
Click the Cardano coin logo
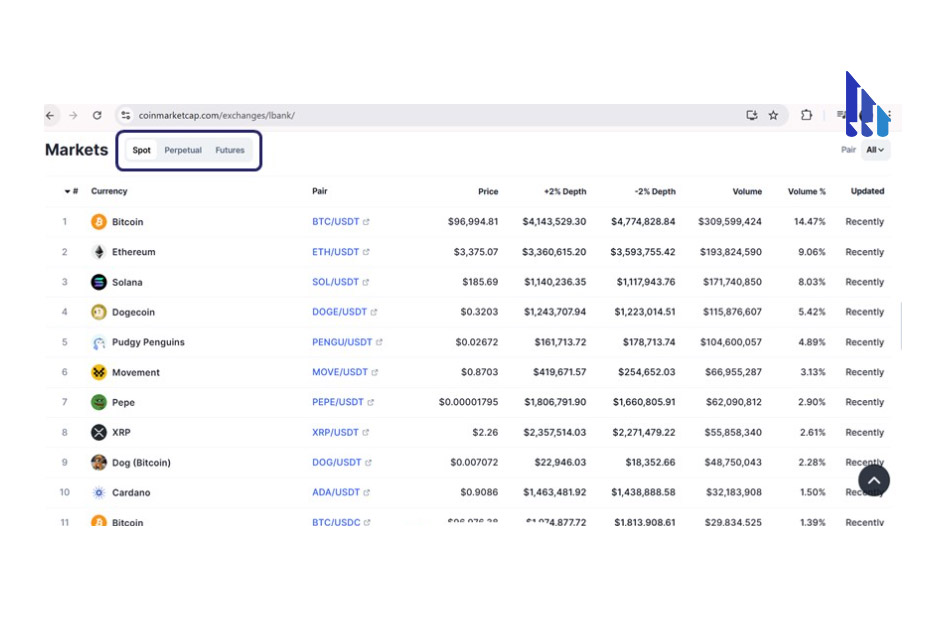(x=98, y=492)
